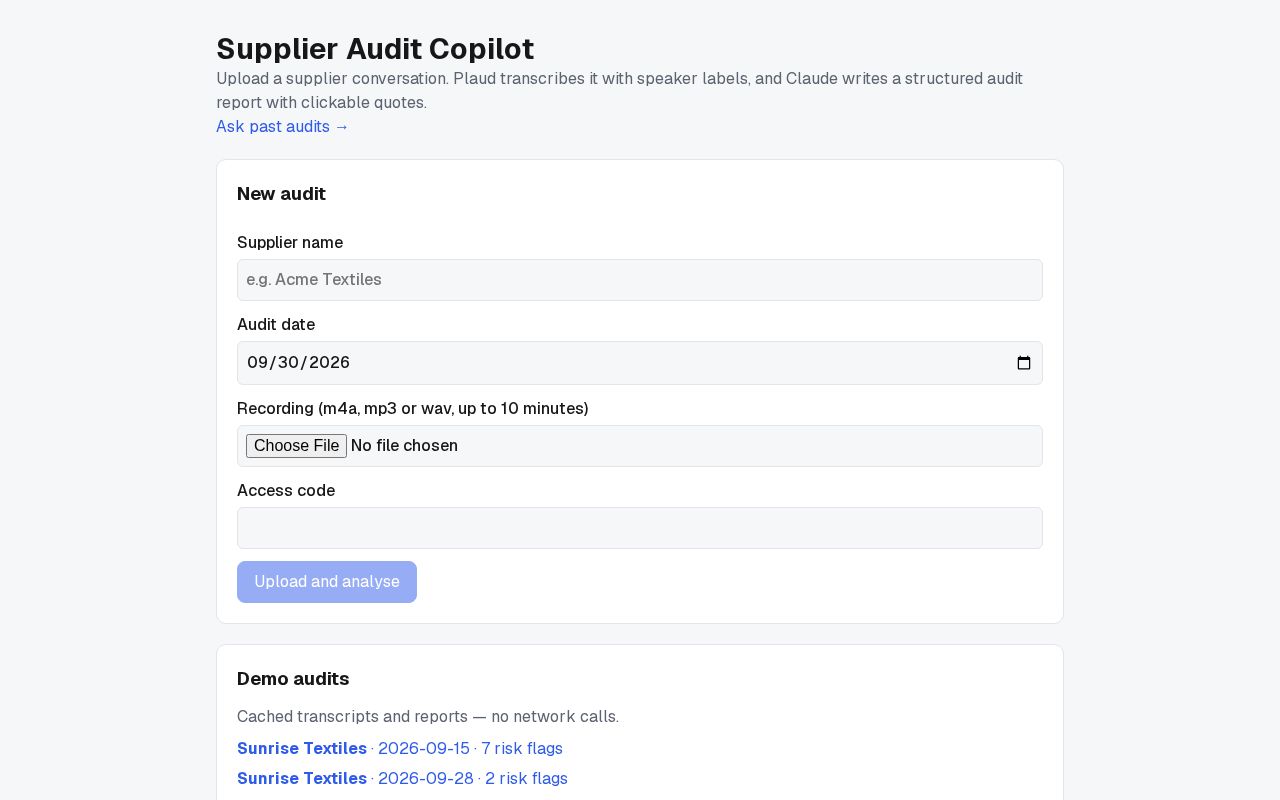The image size is (1280, 800).
Task: Open the audit date calendar picker icon
Action: 1024,363
